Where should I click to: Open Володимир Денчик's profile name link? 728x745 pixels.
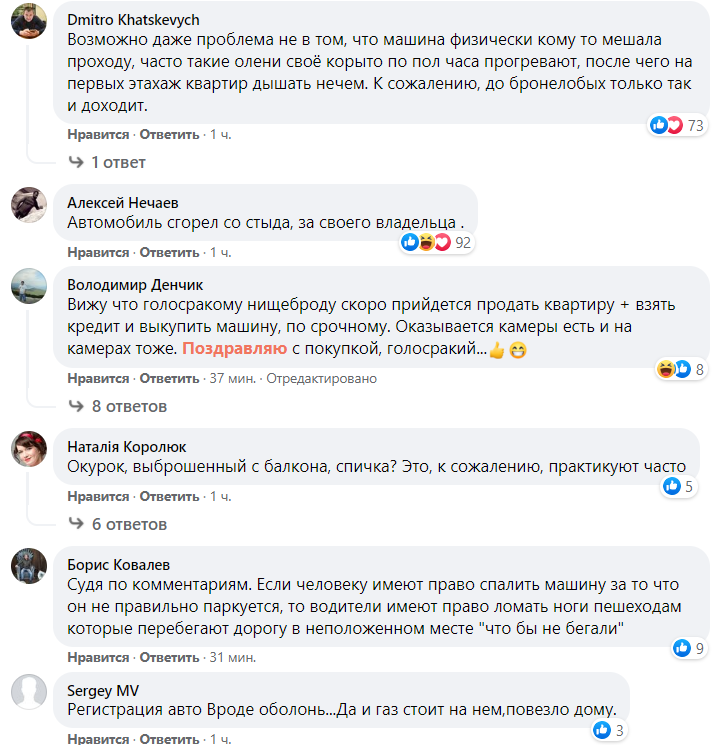point(134,285)
